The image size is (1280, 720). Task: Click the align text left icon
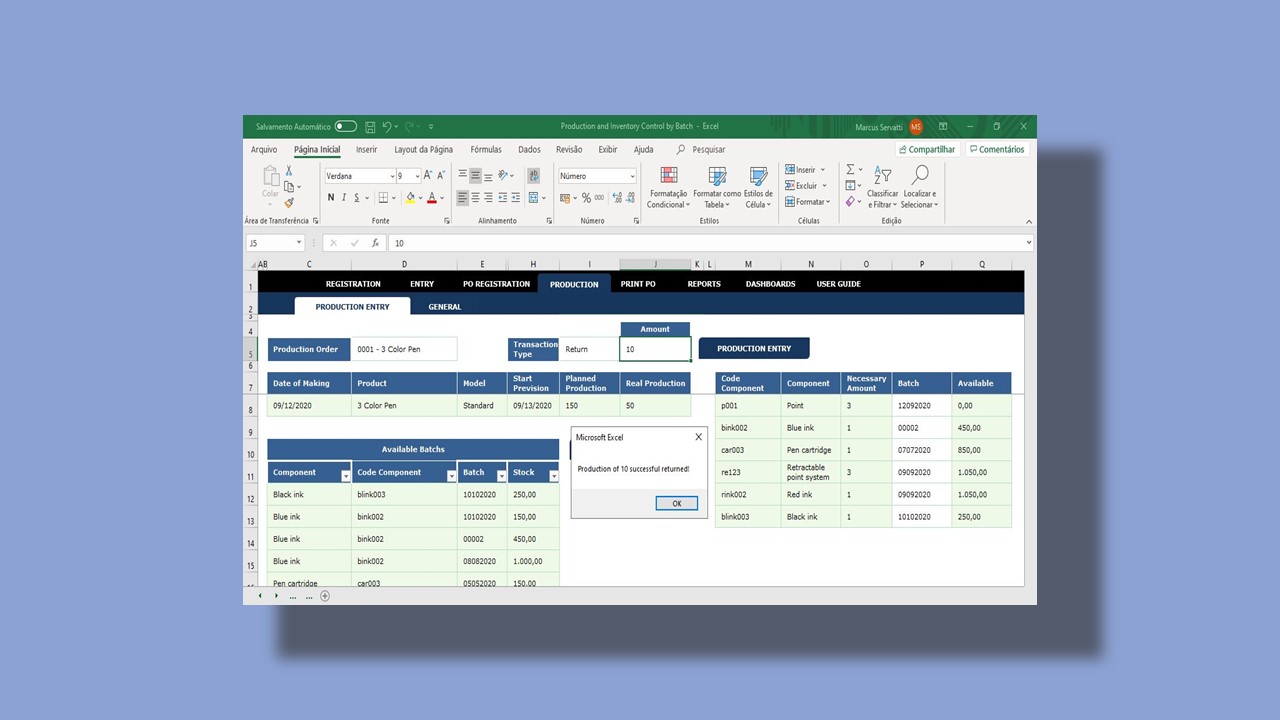click(463, 198)
